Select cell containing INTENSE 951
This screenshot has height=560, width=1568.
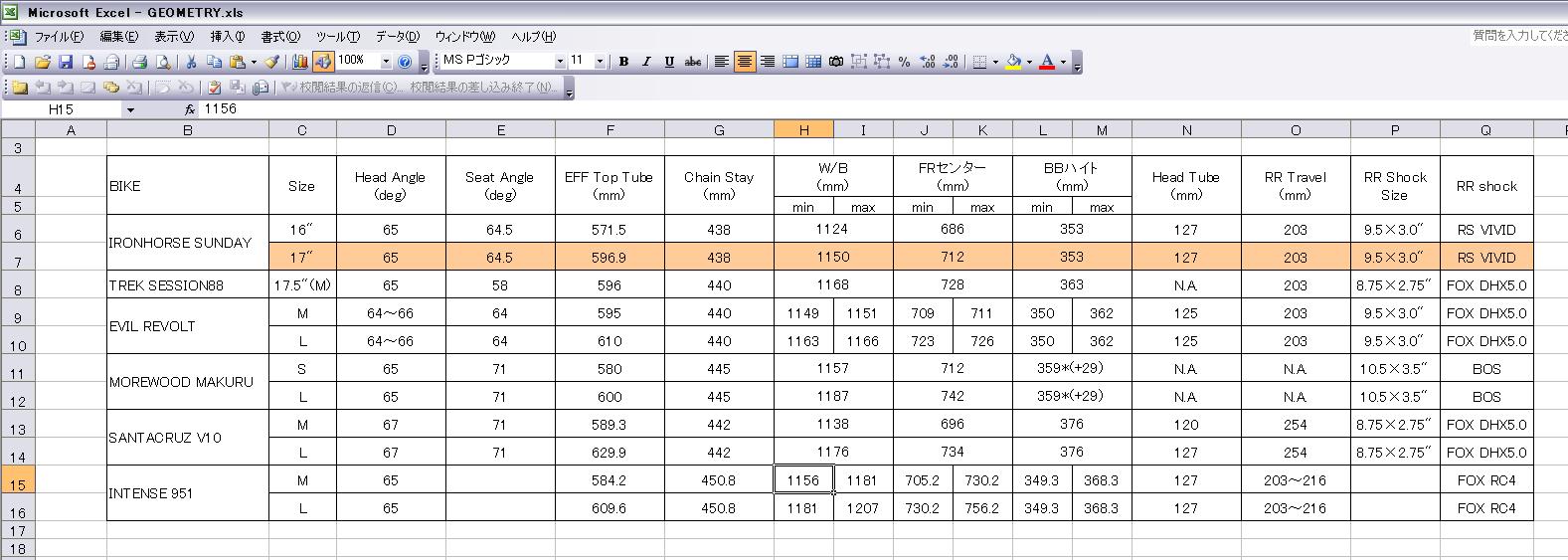(x=187, y=493)
